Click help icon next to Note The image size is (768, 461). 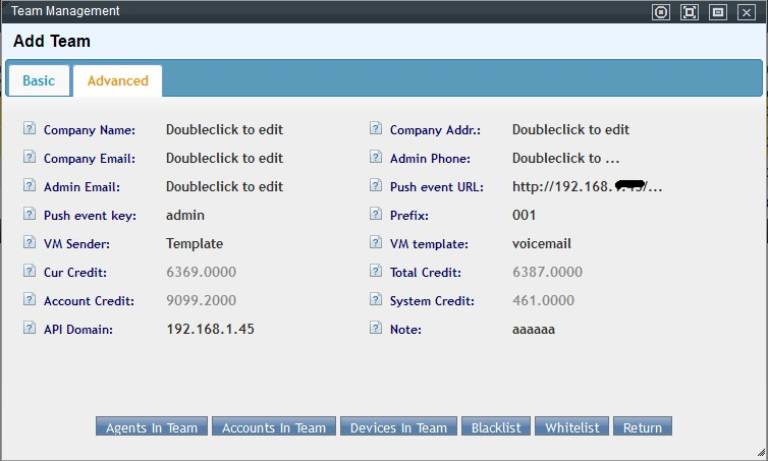coord(375,328)
